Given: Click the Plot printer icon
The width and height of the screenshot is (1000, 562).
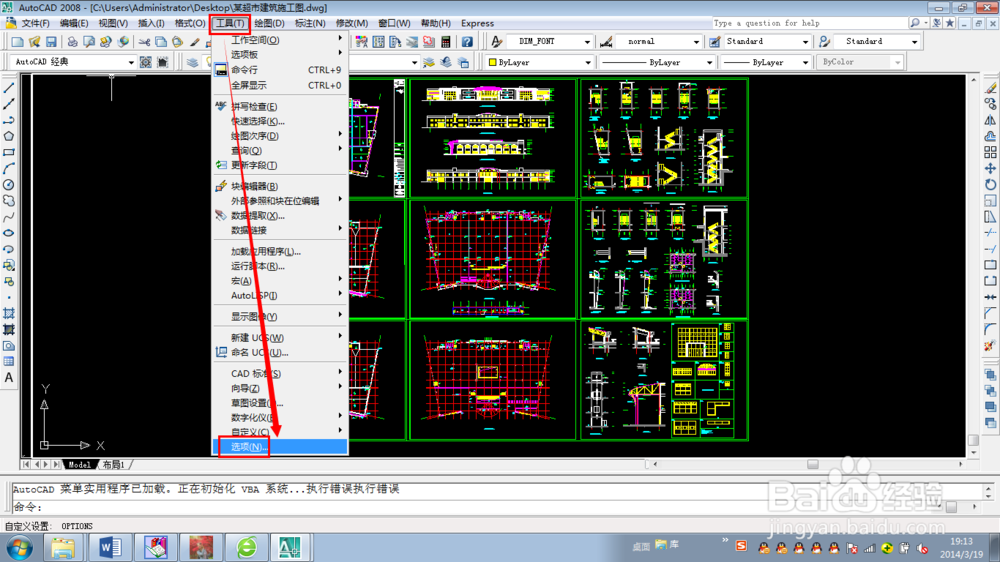Looking at the screenshot, I should [72, 41].
